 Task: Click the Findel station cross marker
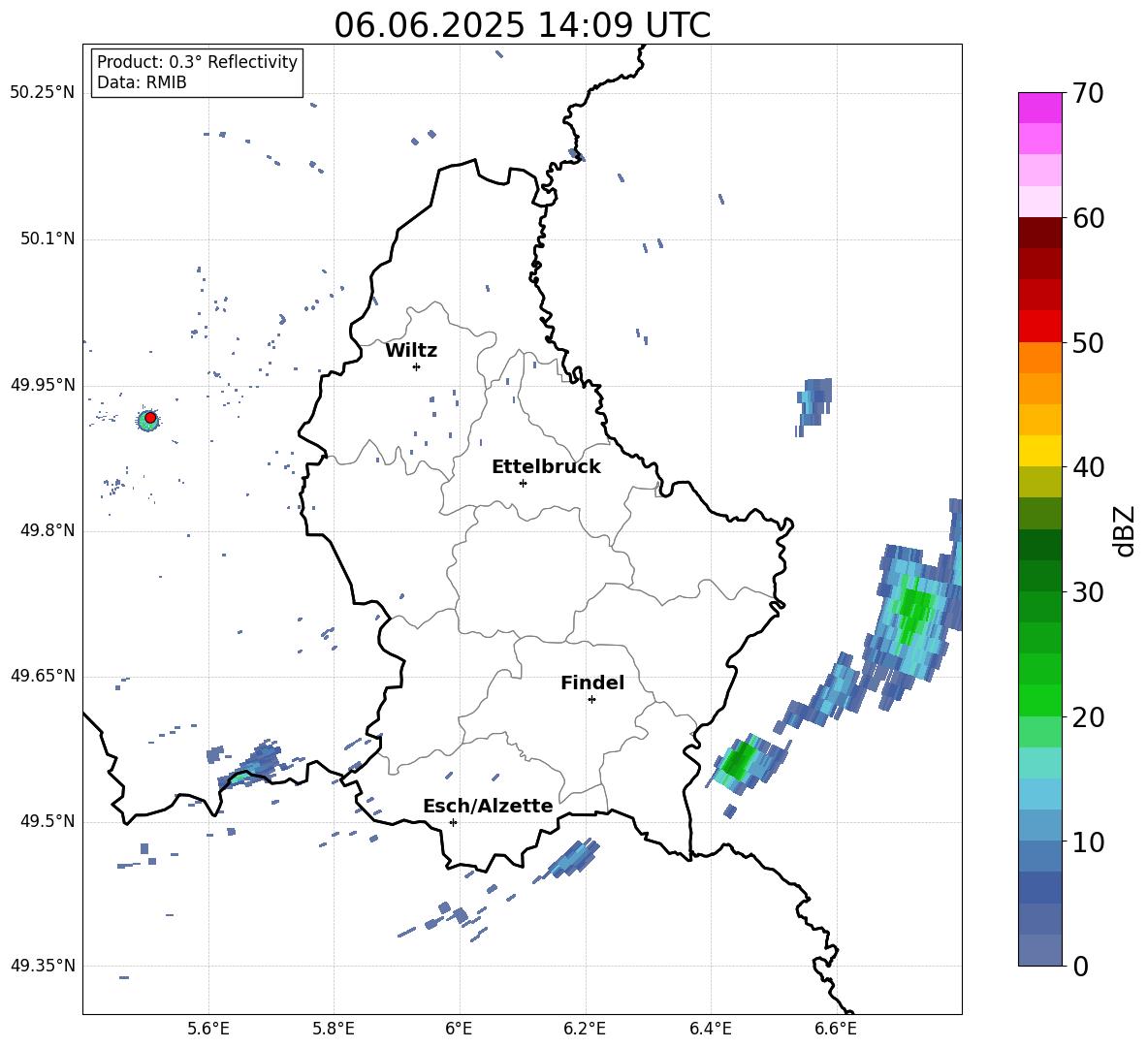[591, 700]
